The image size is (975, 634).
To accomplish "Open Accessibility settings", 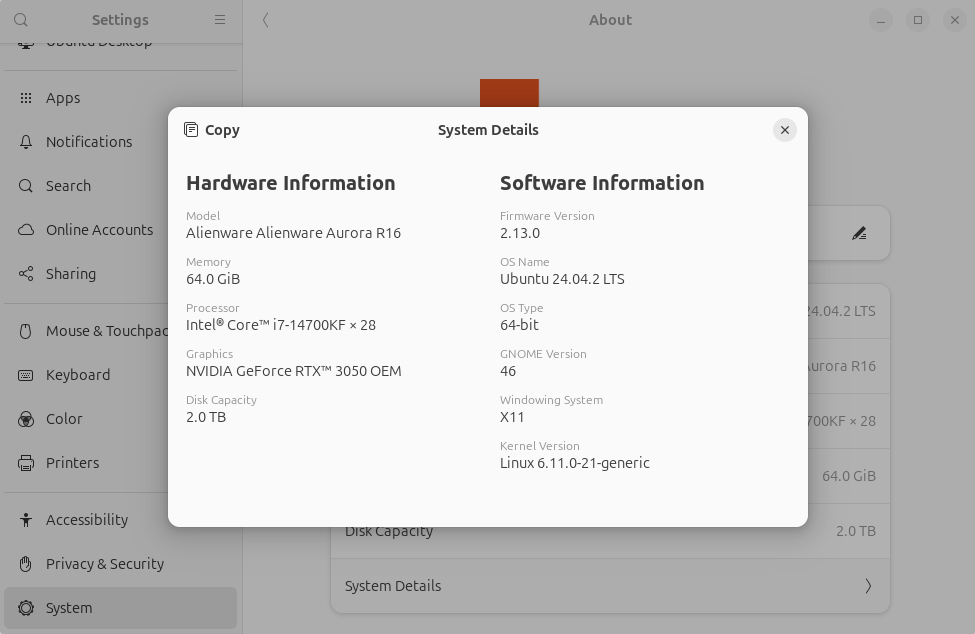I will point(121,520).
